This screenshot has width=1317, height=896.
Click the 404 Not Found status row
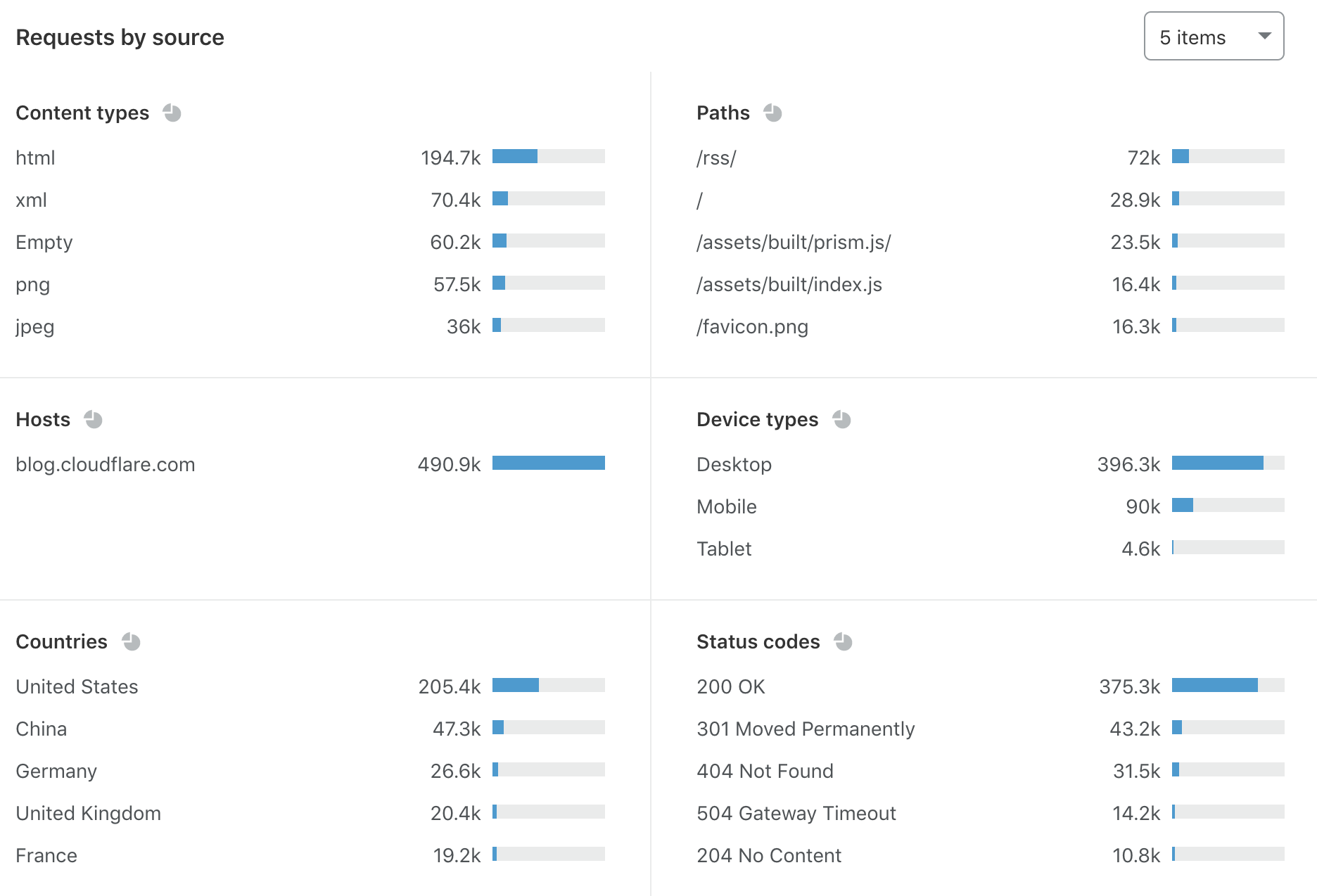point(765,772)
